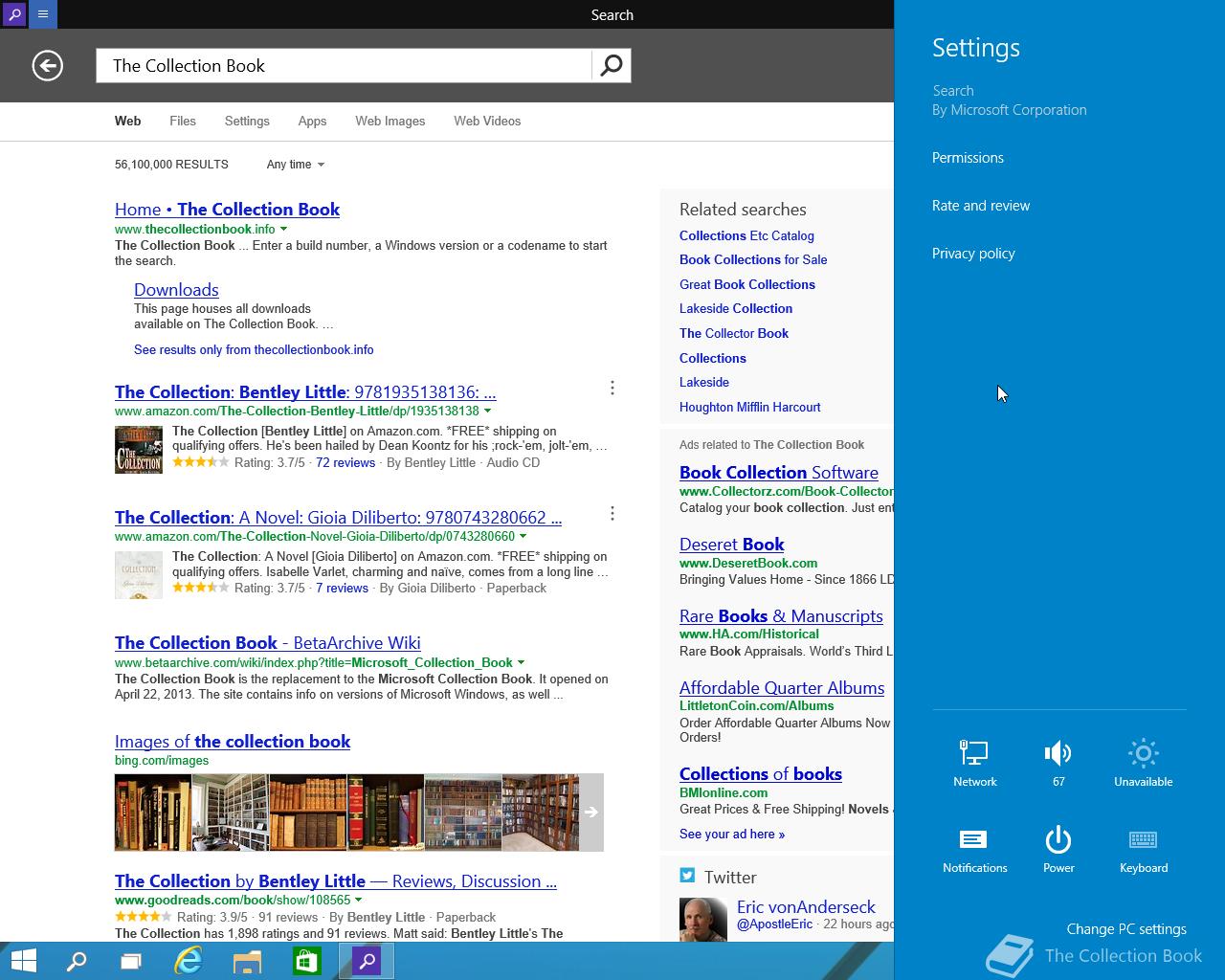
Task: Click 72 reviews link
Action: pyautogui.click(x=345, y=462)
